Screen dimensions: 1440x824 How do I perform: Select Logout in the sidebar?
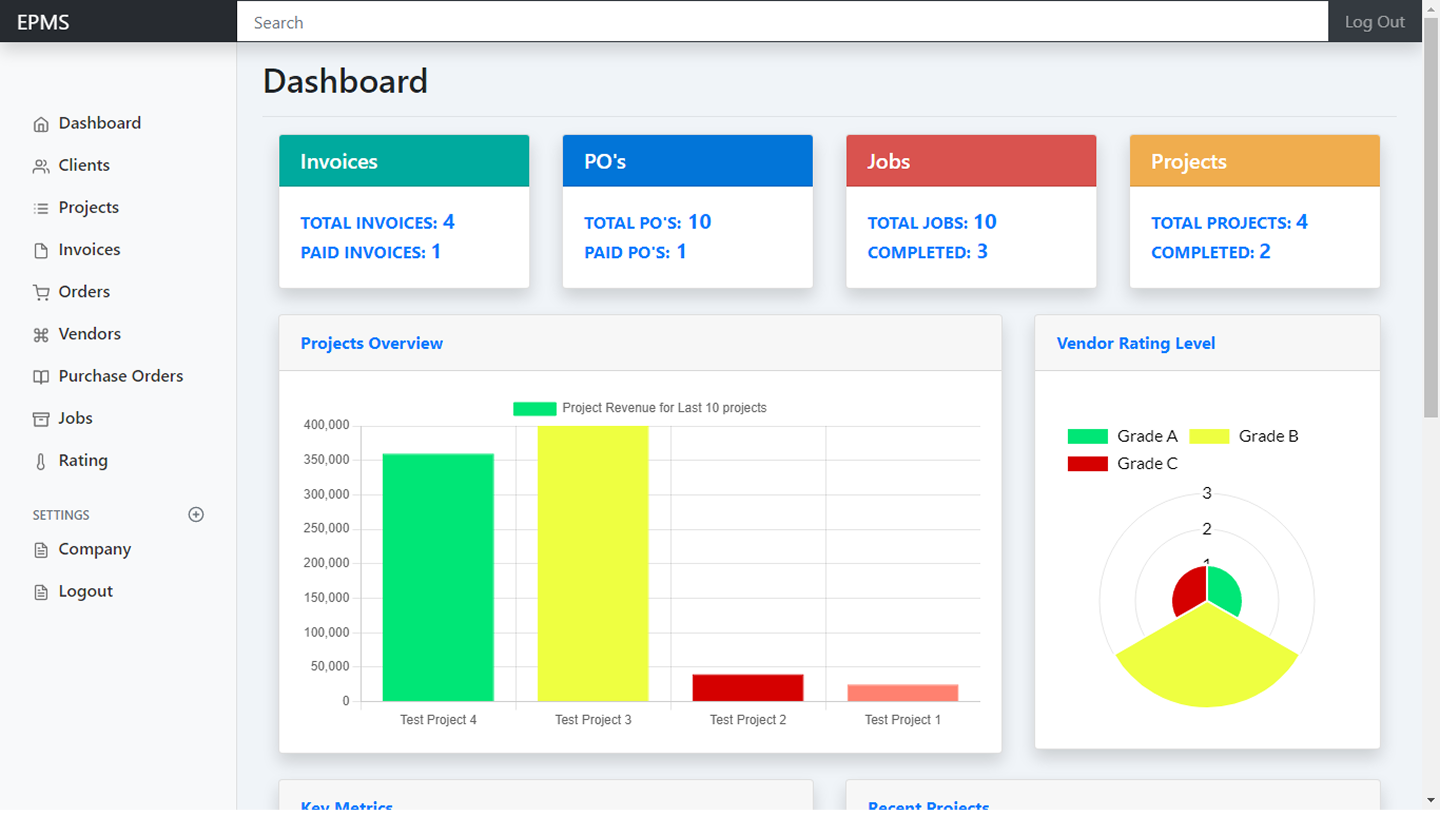(85, 591)
